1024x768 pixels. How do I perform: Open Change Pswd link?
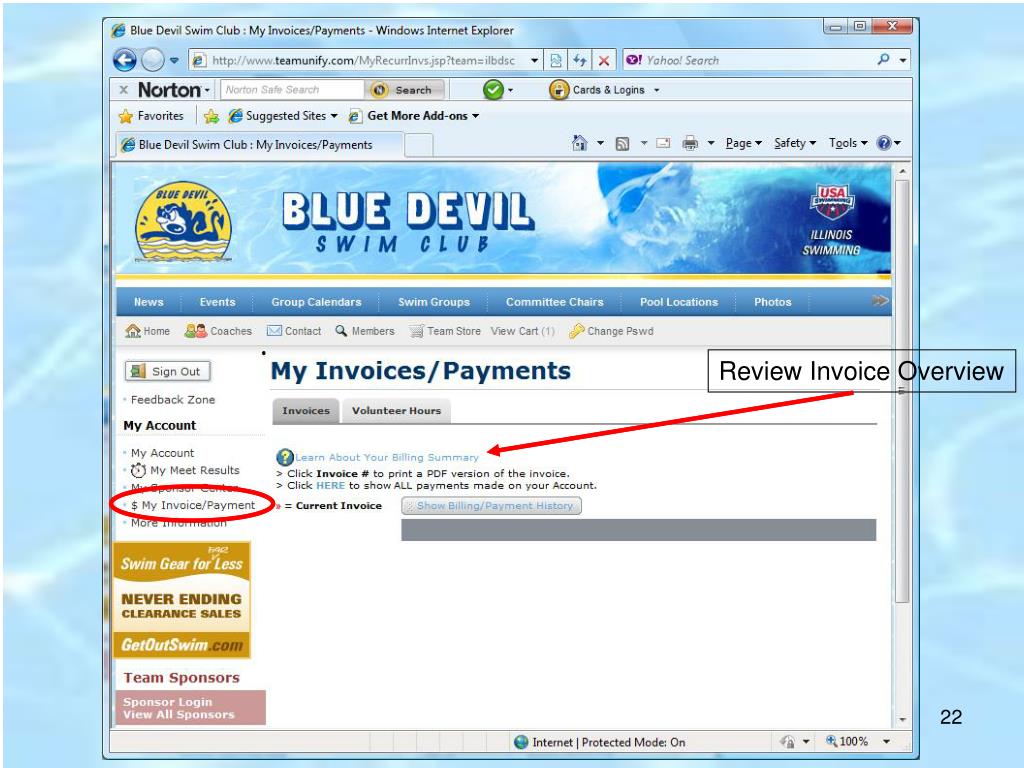click(611, 331)
